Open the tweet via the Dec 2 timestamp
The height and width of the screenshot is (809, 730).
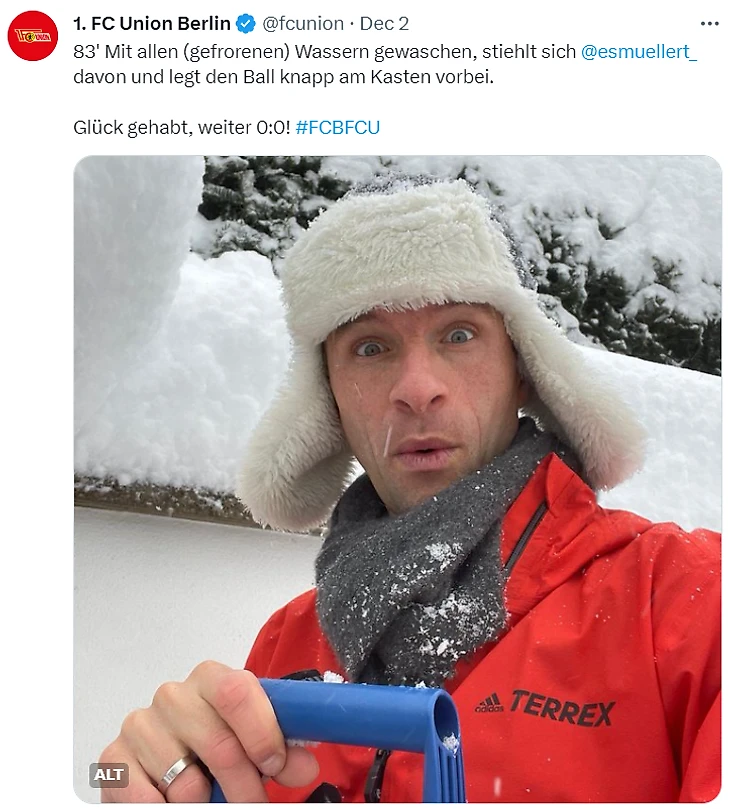384,24
